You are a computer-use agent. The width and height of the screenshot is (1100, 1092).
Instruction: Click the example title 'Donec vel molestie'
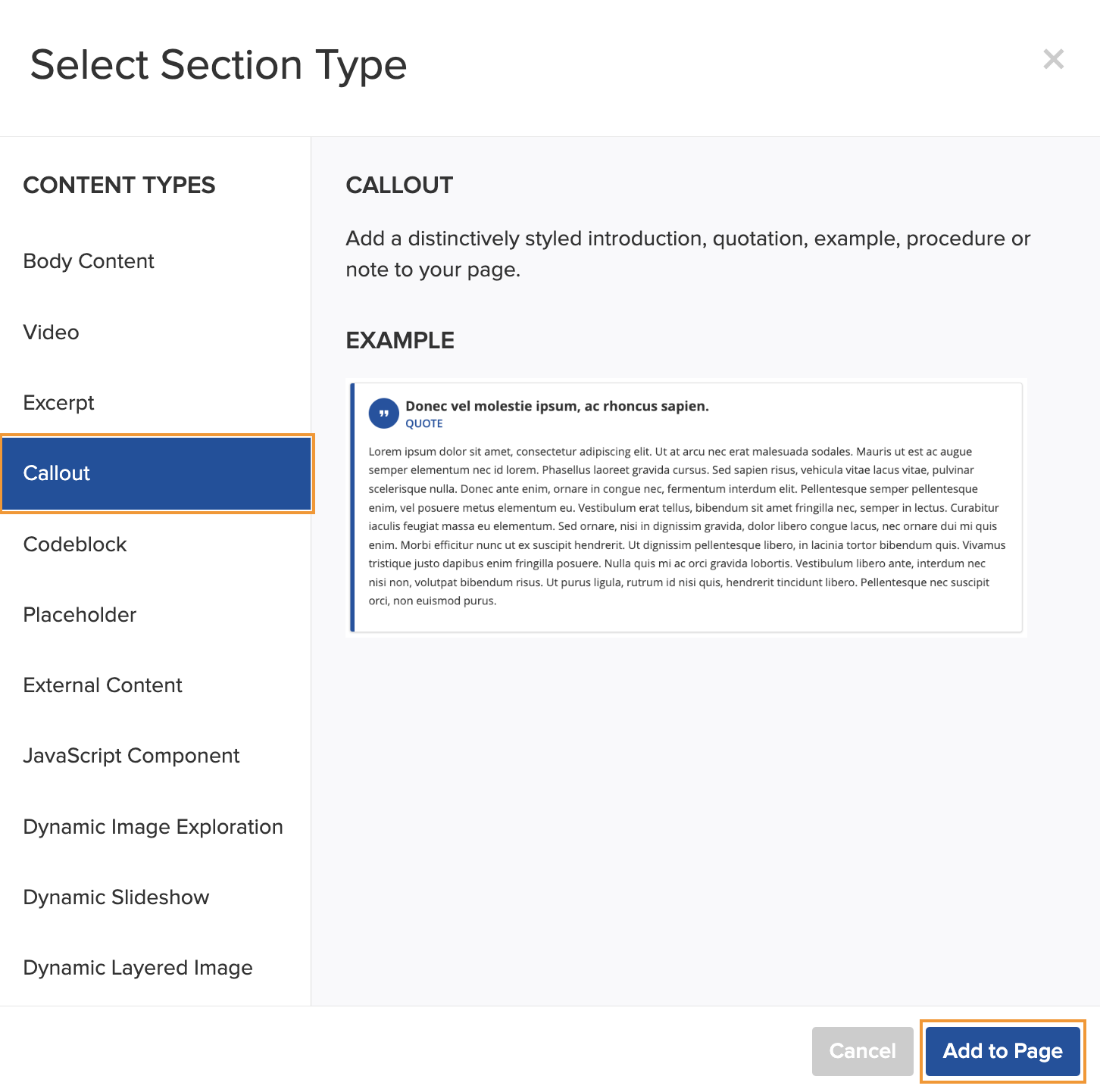[557, 406]
